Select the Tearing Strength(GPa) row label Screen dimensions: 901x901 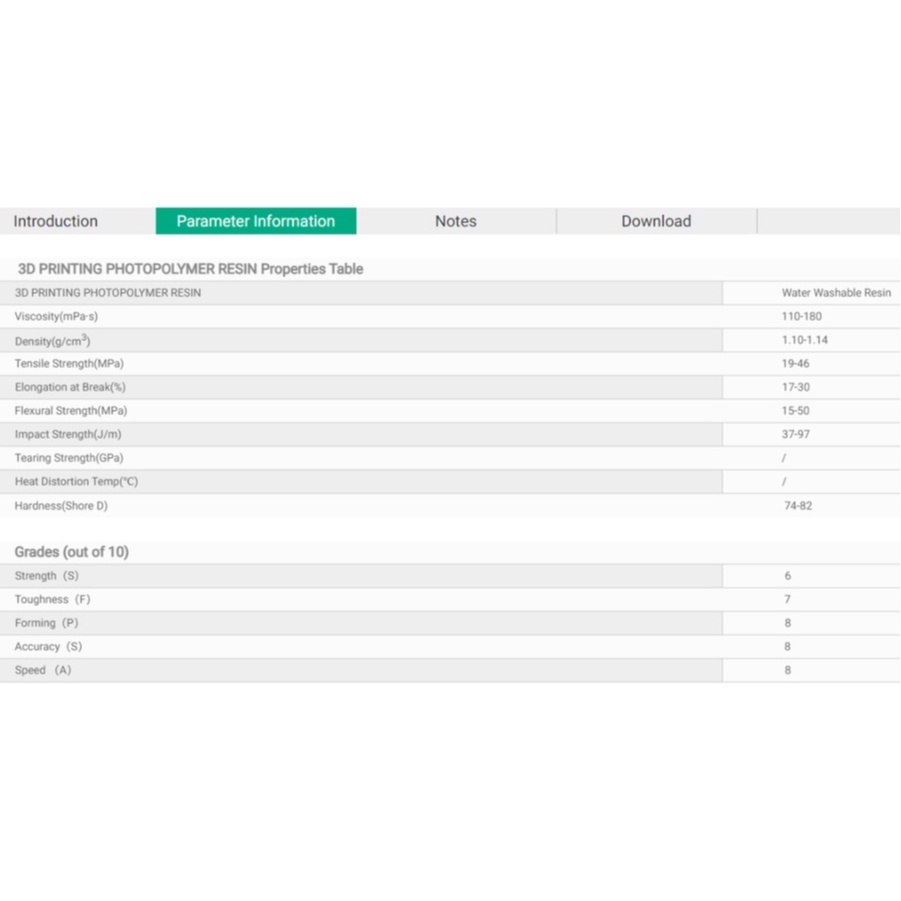pos(69,458)
